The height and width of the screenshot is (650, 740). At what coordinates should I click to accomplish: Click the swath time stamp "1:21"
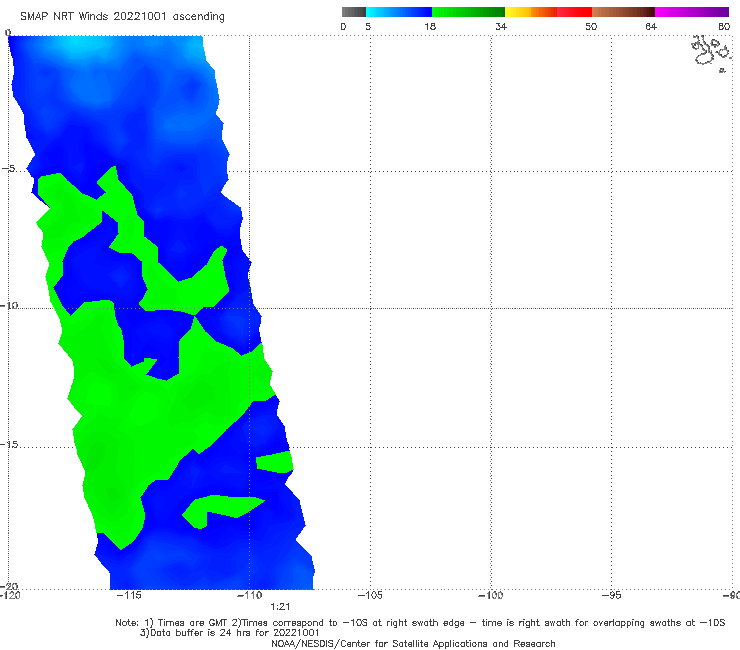[x=280, y=607]
